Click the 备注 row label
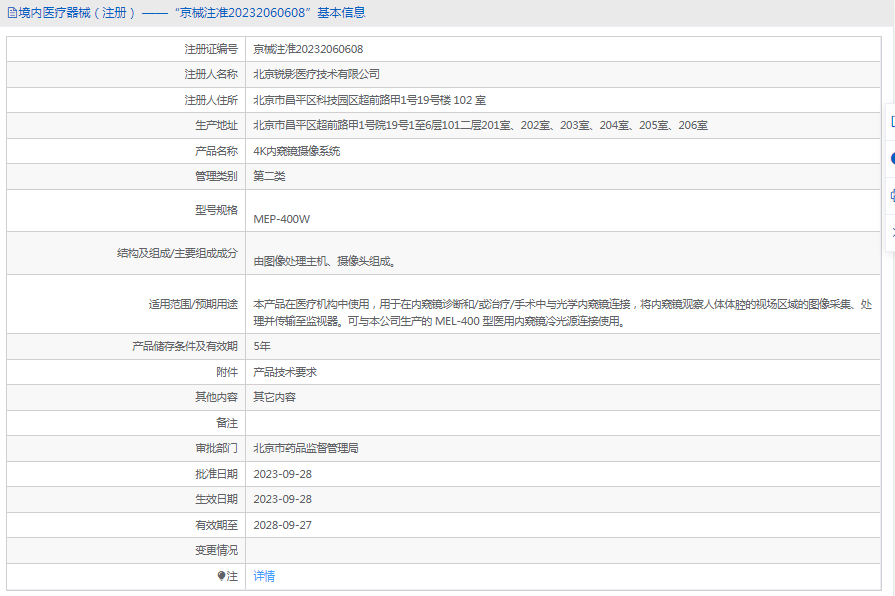 click(227, 422)
